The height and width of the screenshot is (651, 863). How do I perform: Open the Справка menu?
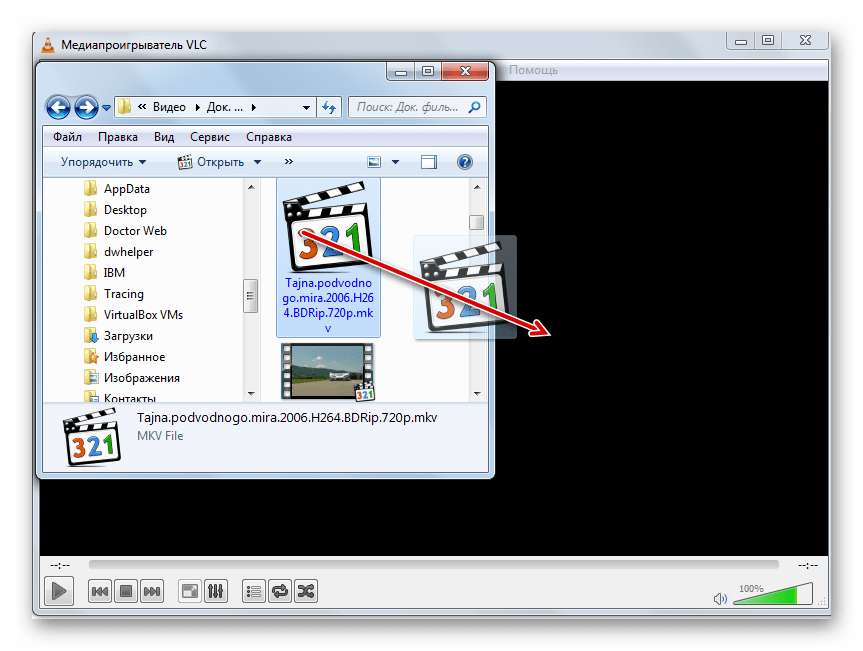269,137
